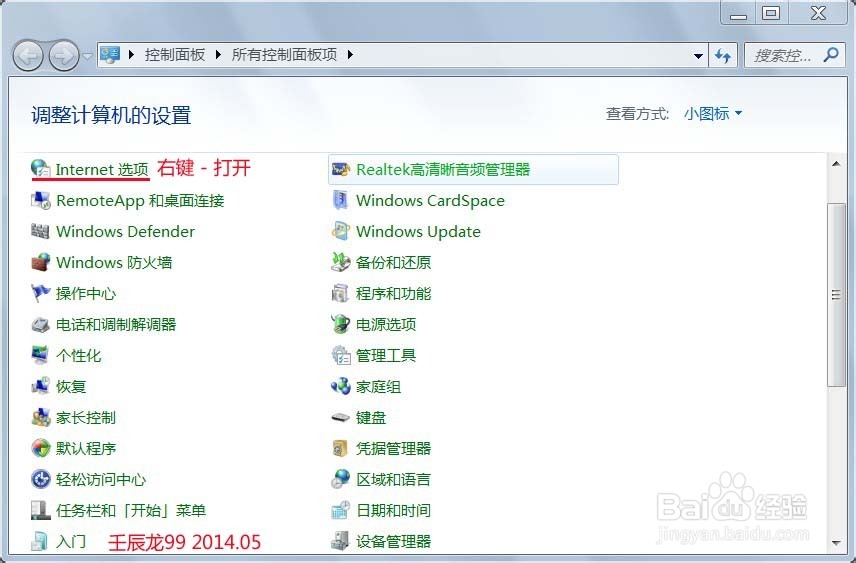Image resolution: width=856 pixels, height=563 pixels.
Task: Open the 小图标 view mode dropdown
Action: point(713,114)
